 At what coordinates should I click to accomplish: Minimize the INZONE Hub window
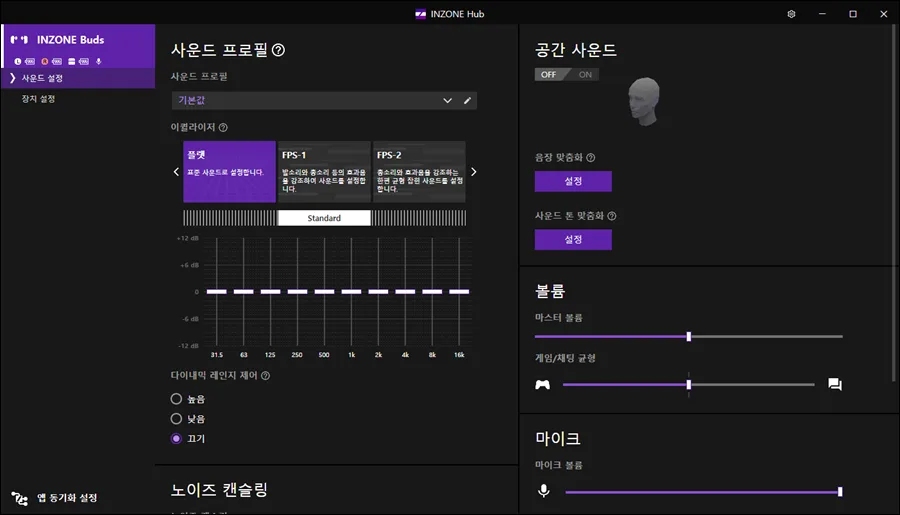[822, 14]
